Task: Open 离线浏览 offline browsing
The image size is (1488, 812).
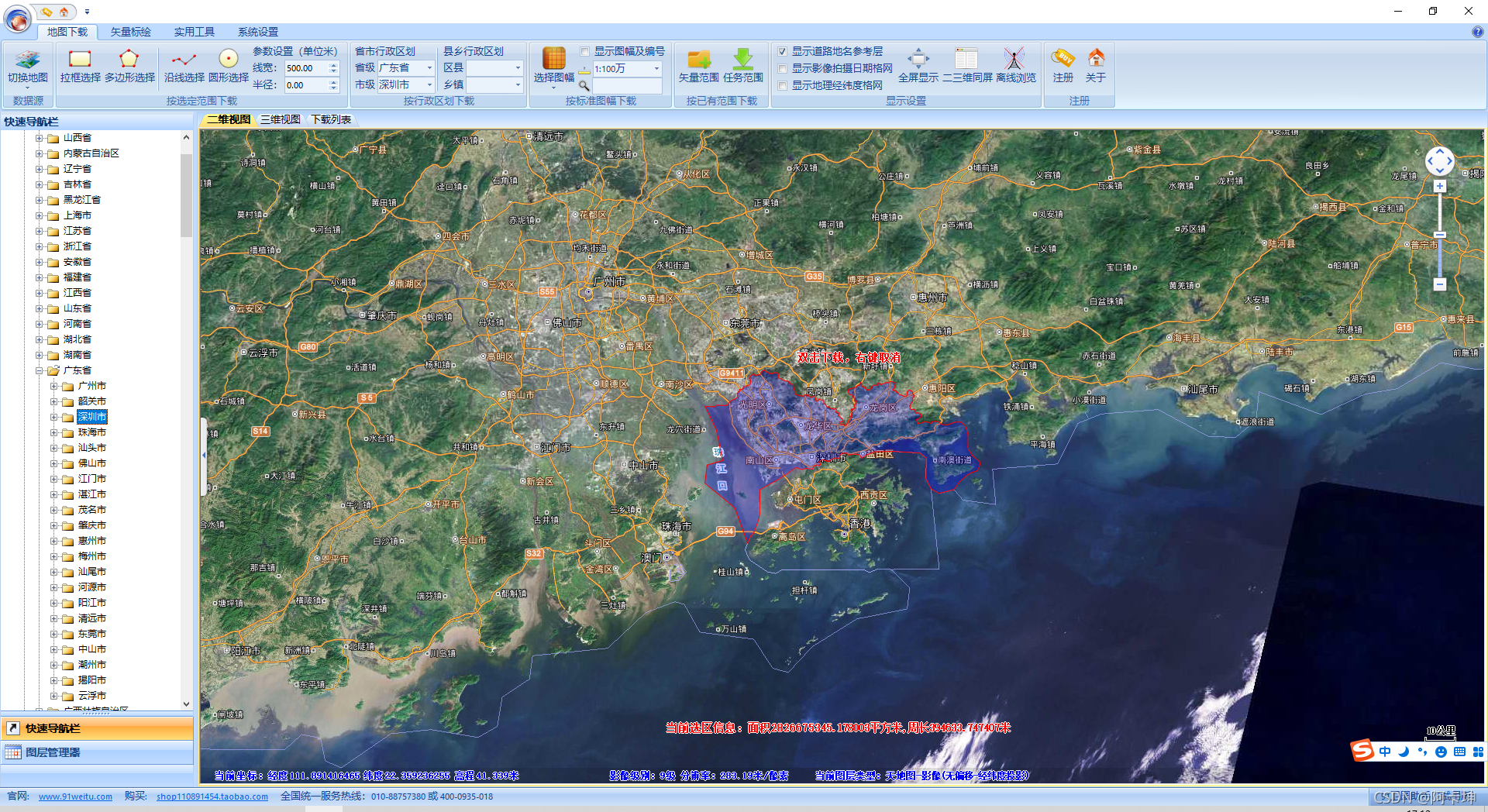Action: point(1015,67)
